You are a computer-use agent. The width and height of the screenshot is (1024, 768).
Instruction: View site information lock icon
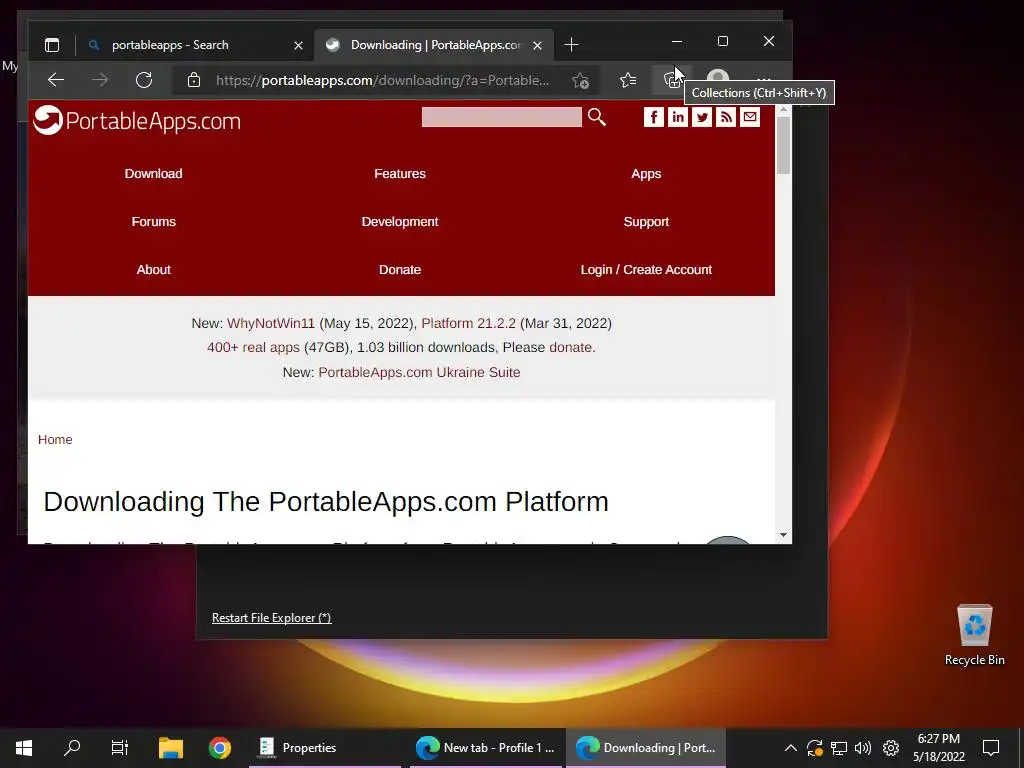[194, 80]
